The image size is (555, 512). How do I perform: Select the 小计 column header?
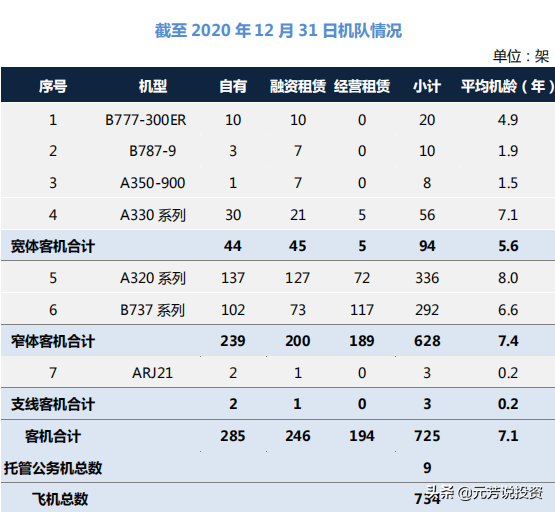click(427, 86)
